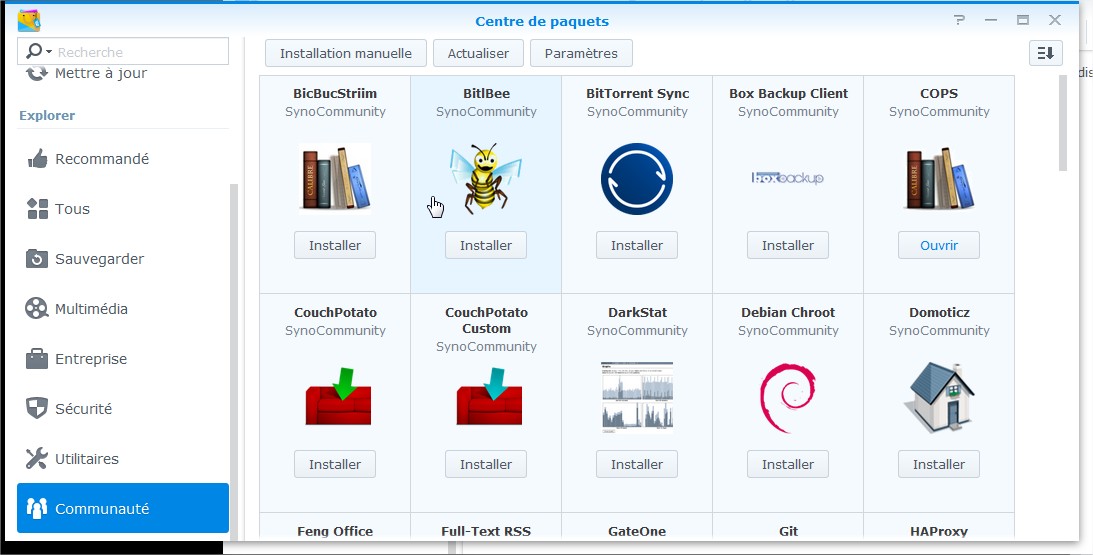Click the BitTorrent Sync logo icon
Viewport: 1093px width, 555px height.
click(636, 178)
